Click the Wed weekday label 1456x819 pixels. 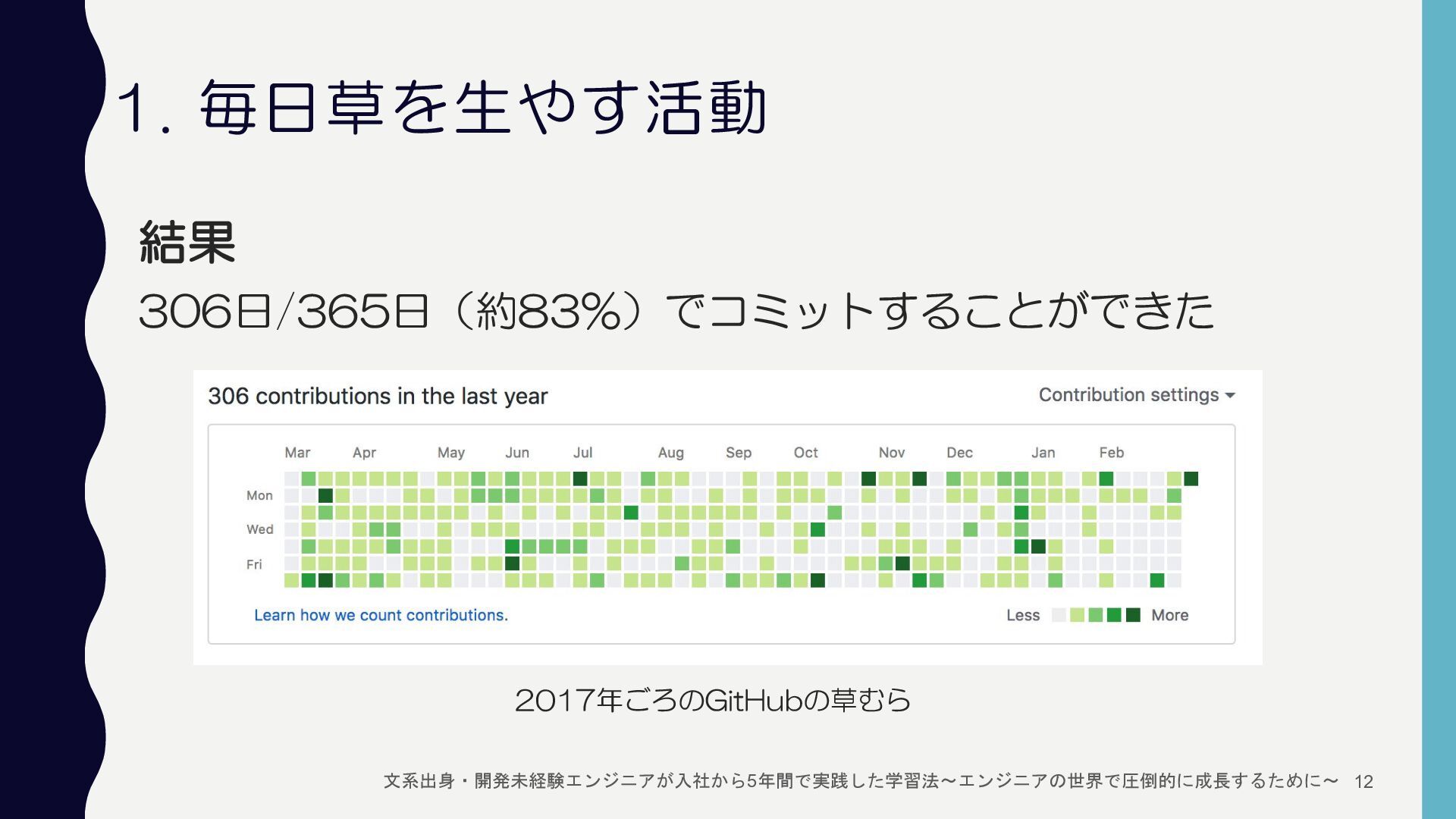tap(259, 529)
